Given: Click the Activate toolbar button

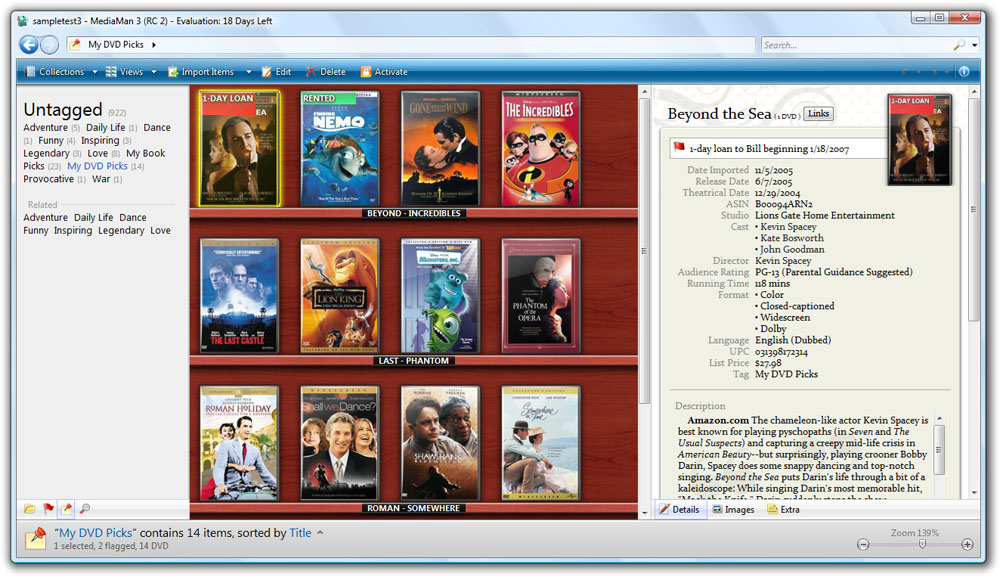Looking at the screenshot, I should pos(385,72).
